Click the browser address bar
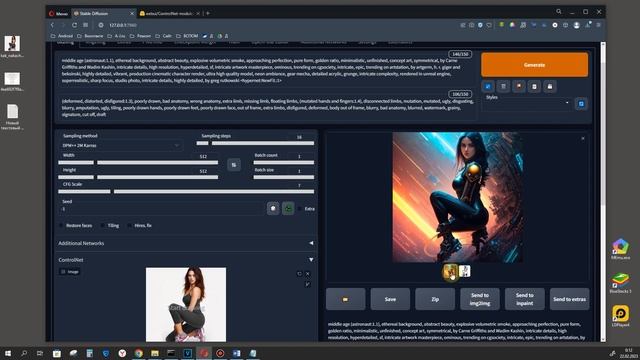 tap(278, 25)
